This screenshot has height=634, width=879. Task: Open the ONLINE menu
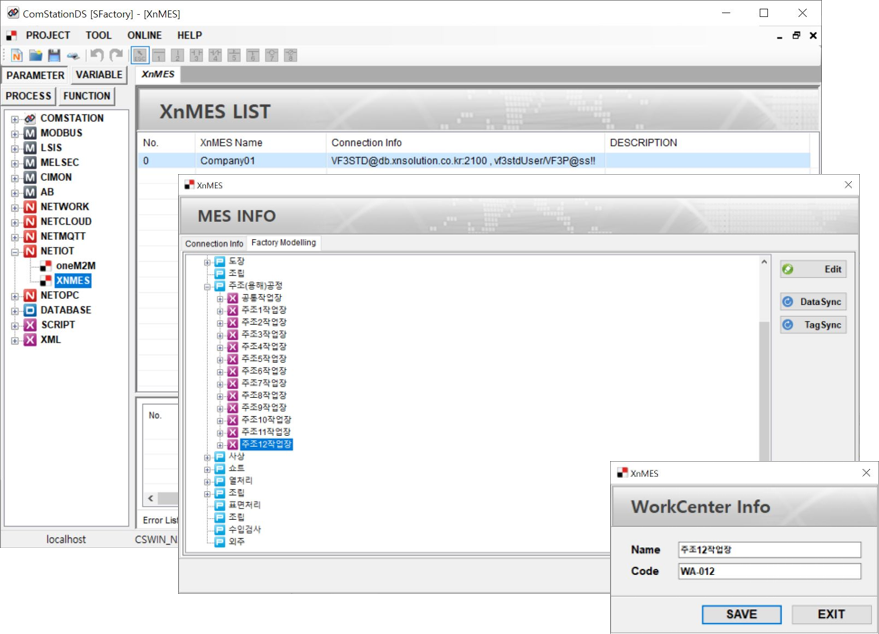pos(144,35)
